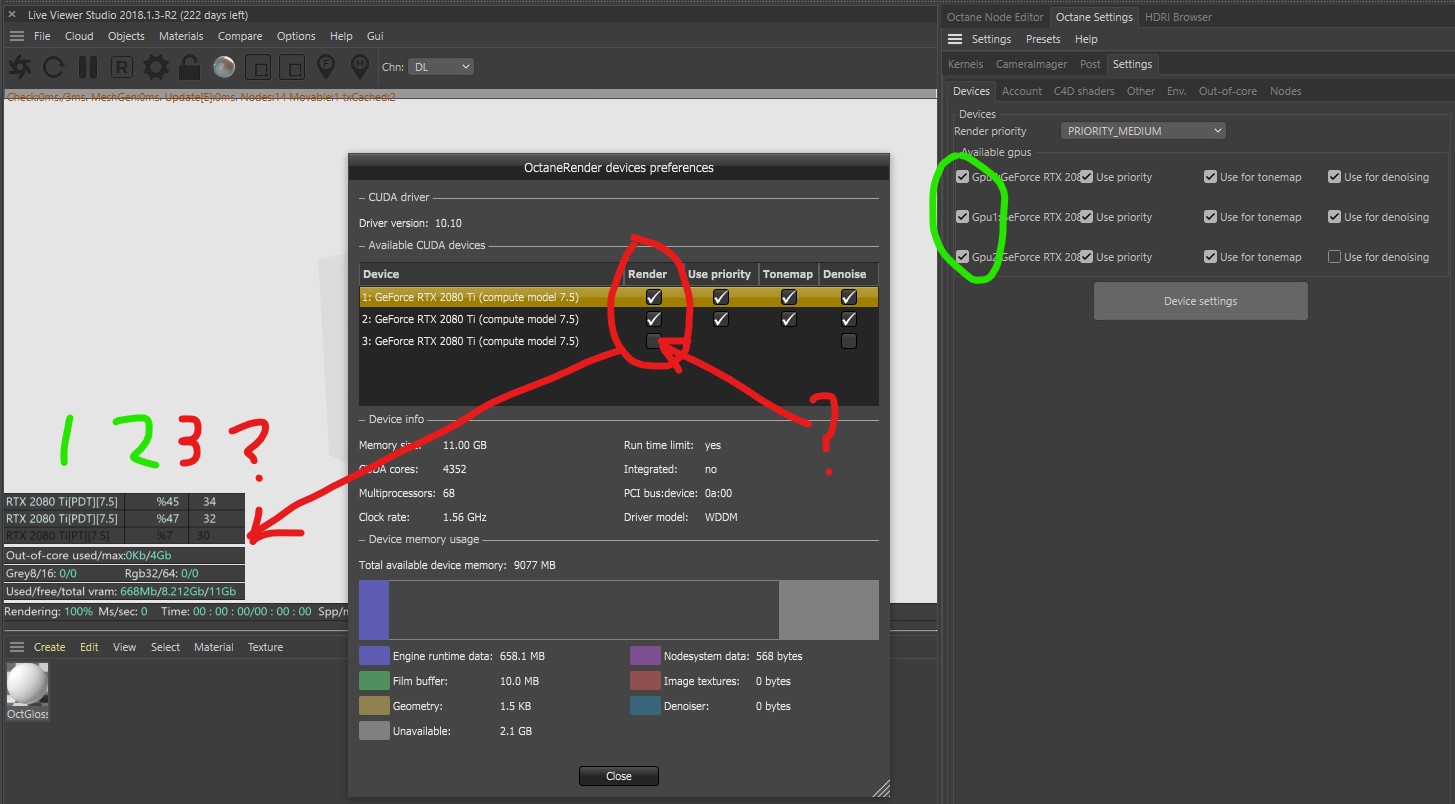Click the grey sphere clay mode icon
The image size is (1455, 804).
[224, 67]
